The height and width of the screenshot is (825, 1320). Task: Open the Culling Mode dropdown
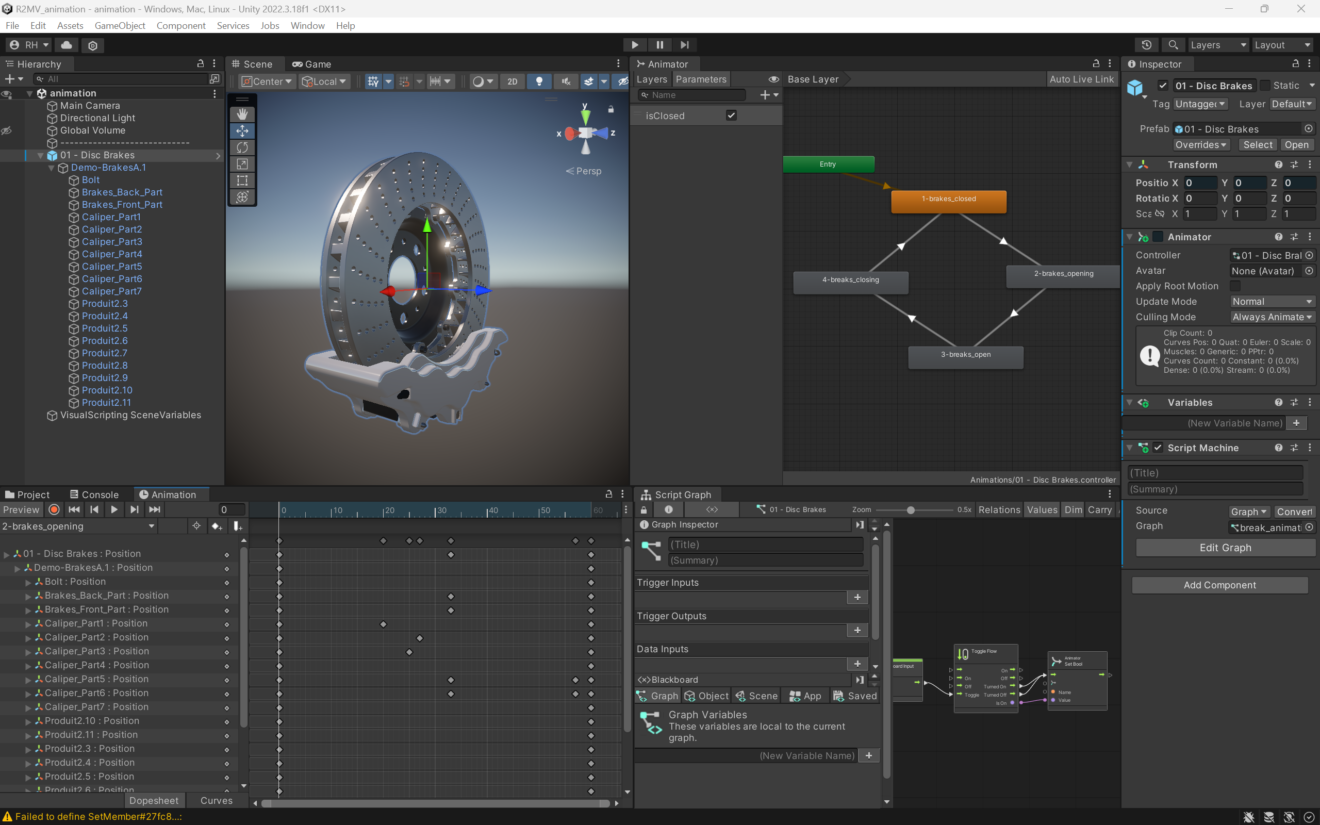click(x=1272, y=317)
